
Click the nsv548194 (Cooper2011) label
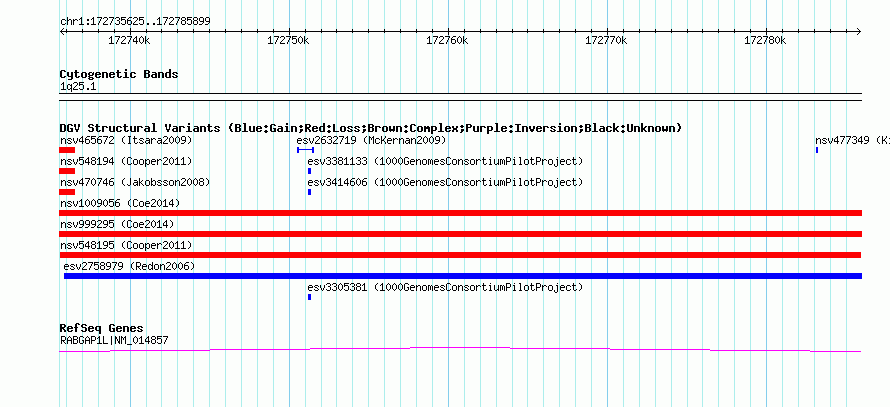[126, 161]
